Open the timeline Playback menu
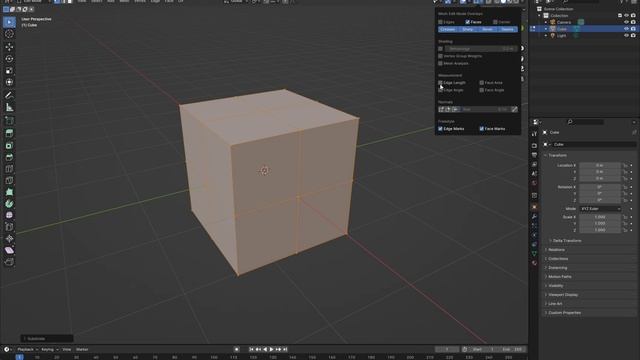The image size is (640, 360). click(x=27, y=349)
